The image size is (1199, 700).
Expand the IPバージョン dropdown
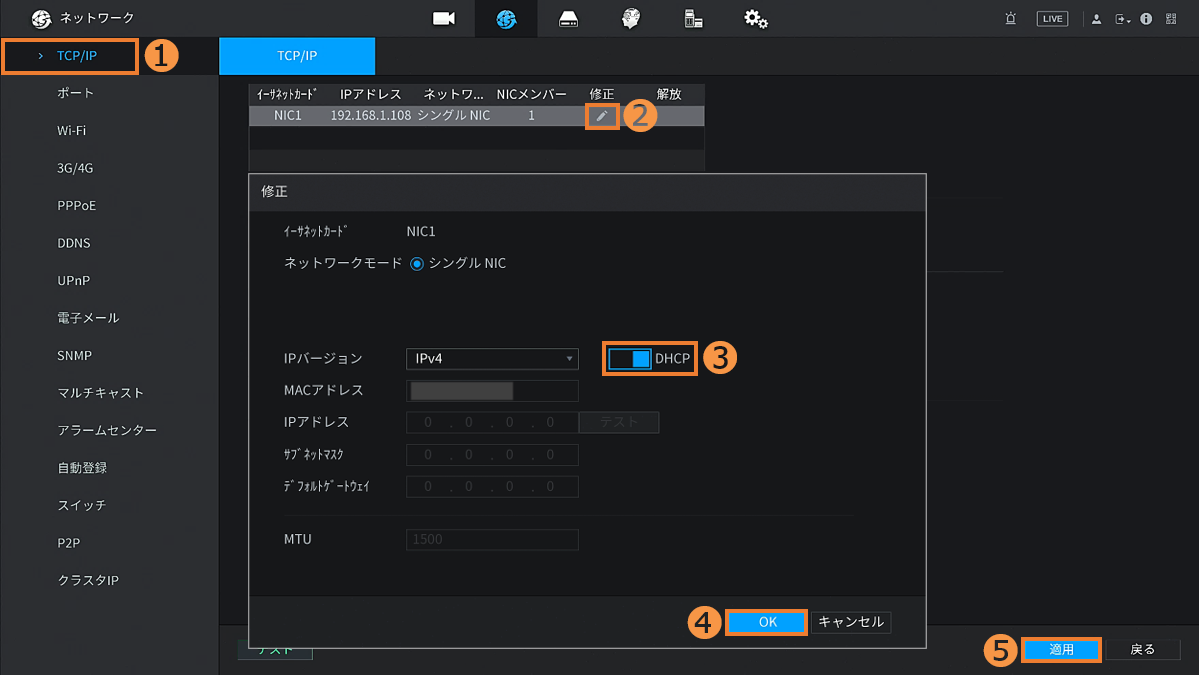(492, 359)
